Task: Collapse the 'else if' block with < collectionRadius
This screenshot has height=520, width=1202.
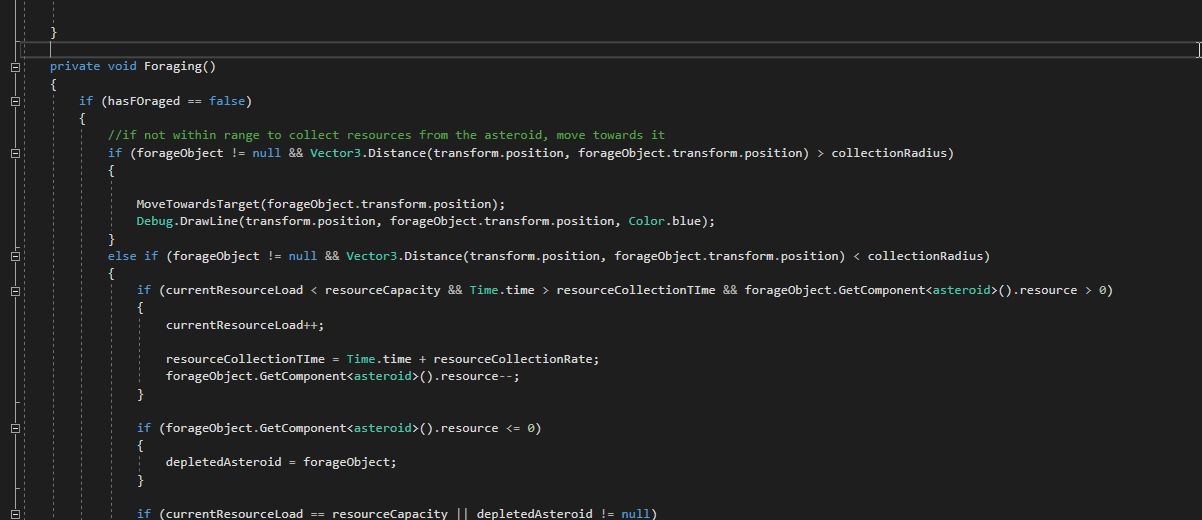Action: click(15, 256)
